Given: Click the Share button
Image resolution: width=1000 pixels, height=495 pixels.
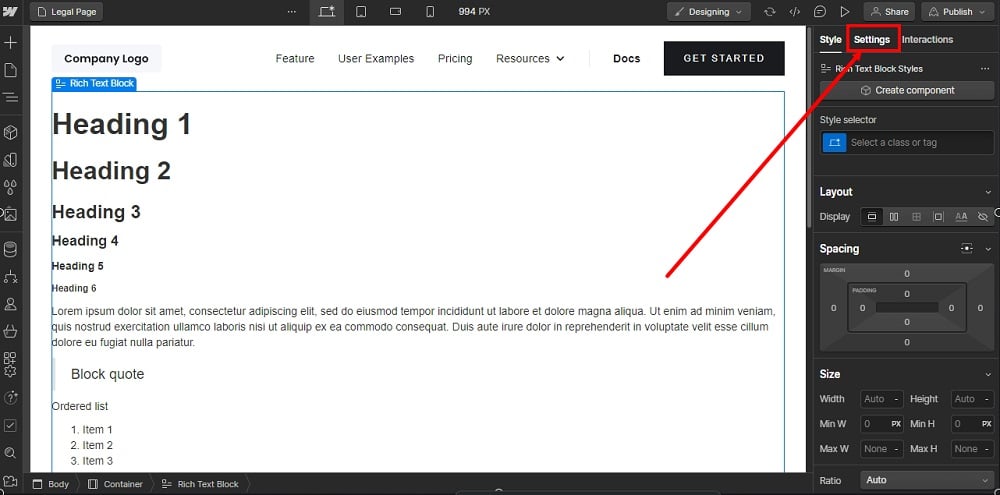Looking at the screenshot, I should click(x=888, y=12).
